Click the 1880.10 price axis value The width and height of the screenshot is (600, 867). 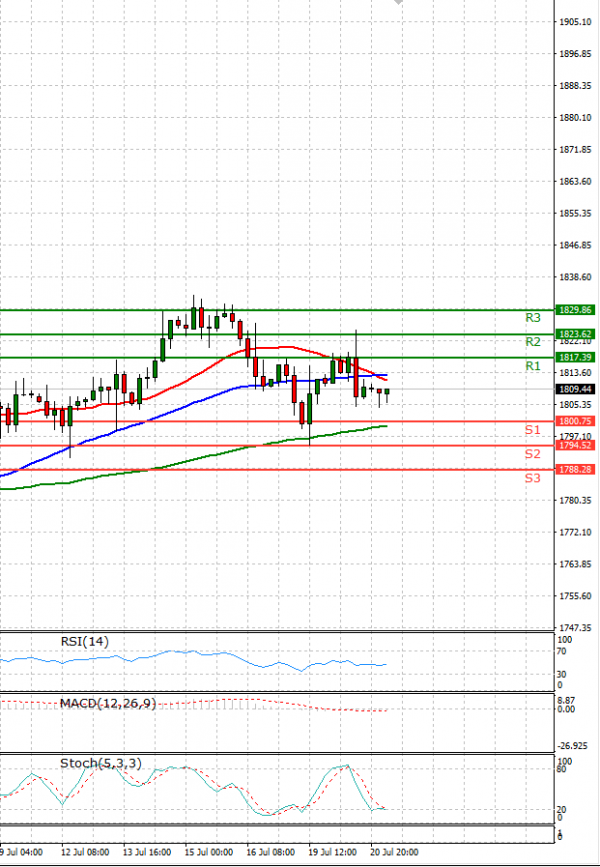[576, 118]
